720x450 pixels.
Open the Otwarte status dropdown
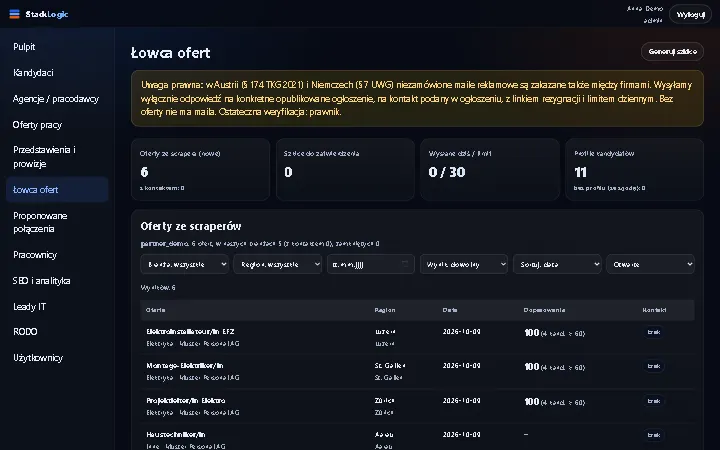pos(650,264)
